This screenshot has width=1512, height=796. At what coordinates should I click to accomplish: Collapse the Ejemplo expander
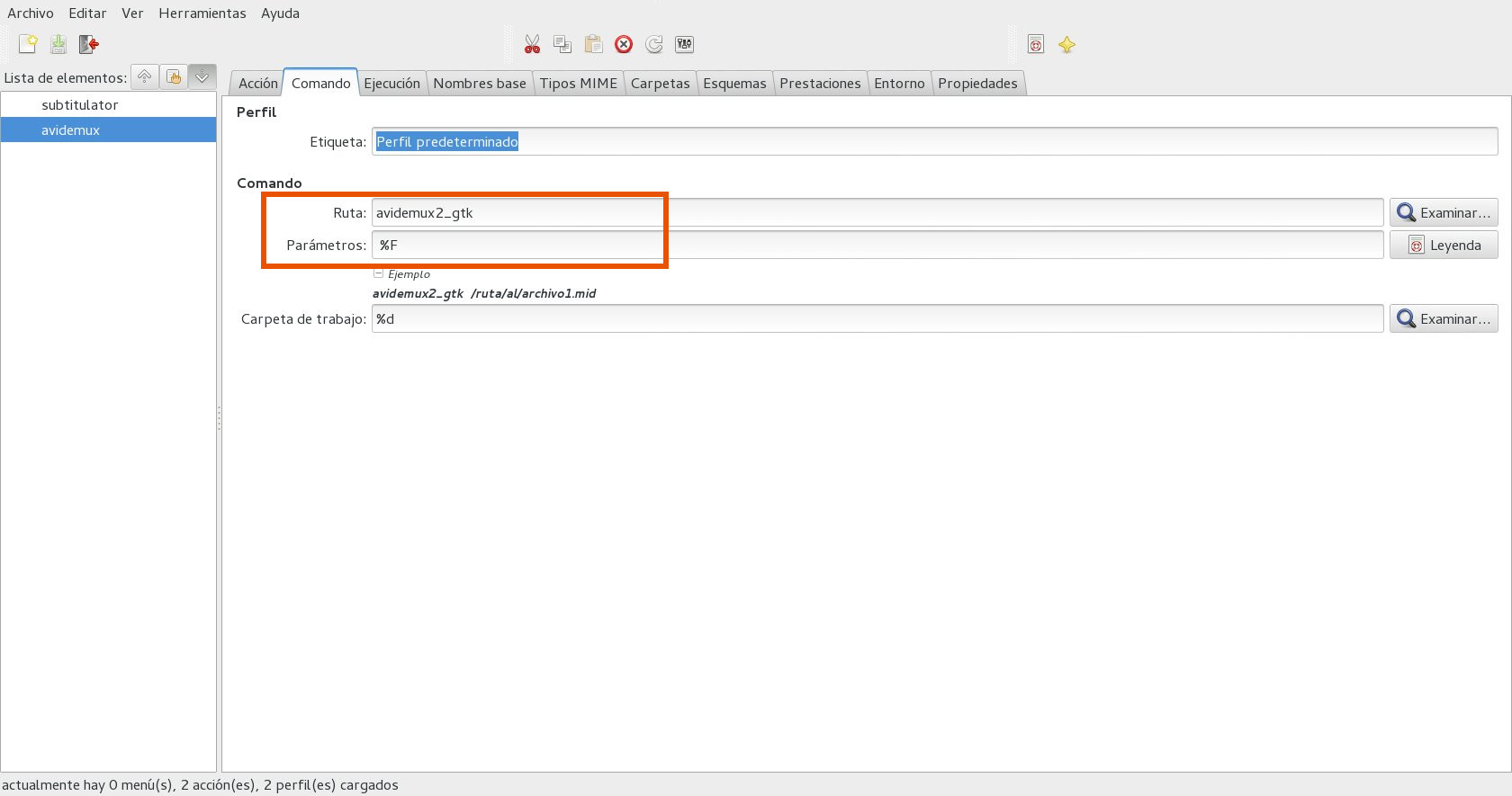378,273
